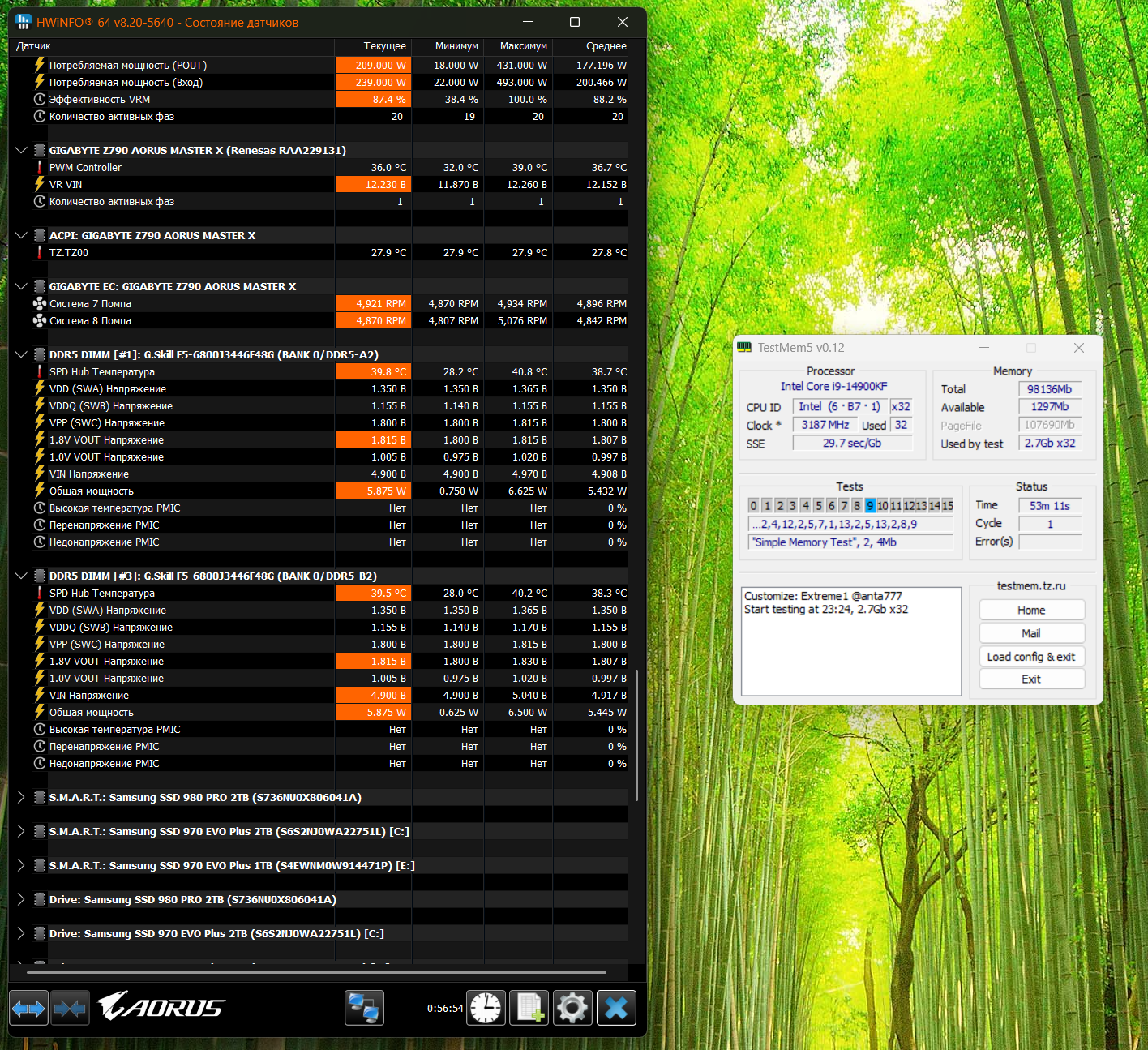Click the test number 0 box in TestMem5
1148x1050 pixels.
[x=753, y=505]
